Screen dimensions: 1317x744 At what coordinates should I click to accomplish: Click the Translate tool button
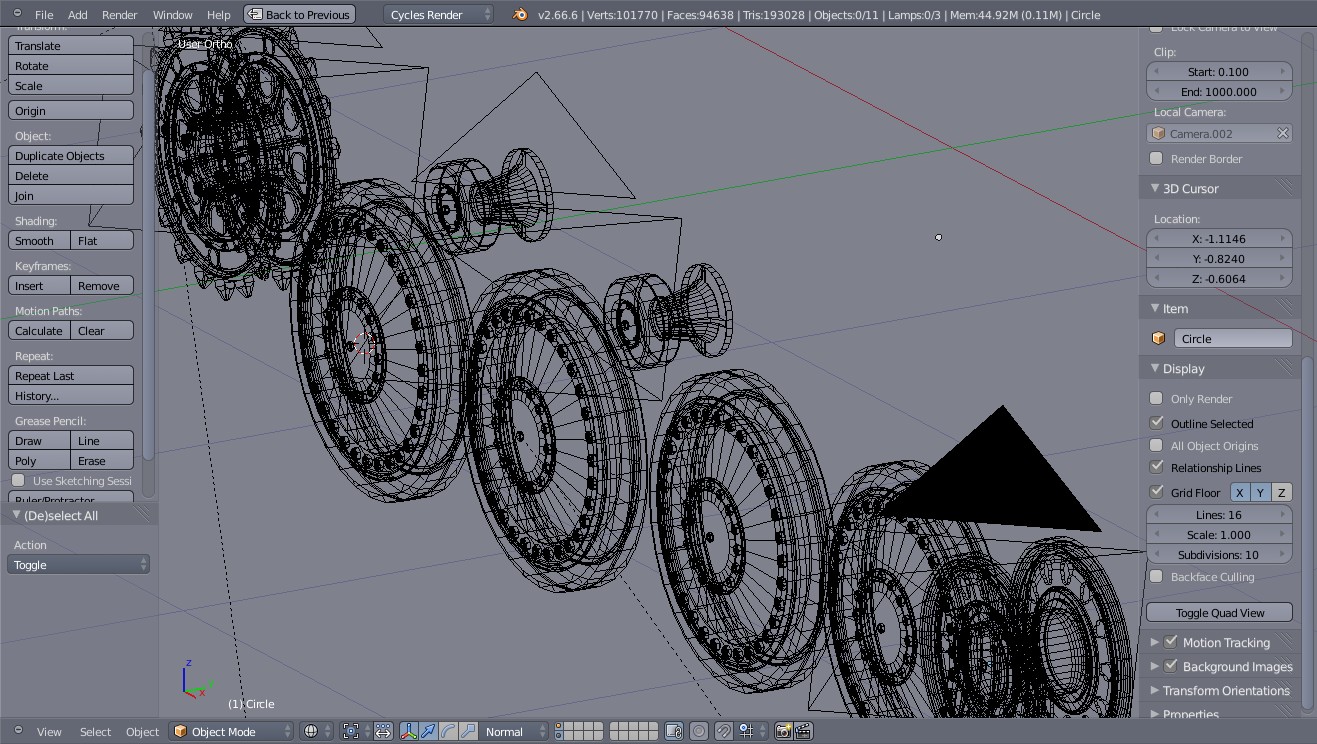point(71,46)
